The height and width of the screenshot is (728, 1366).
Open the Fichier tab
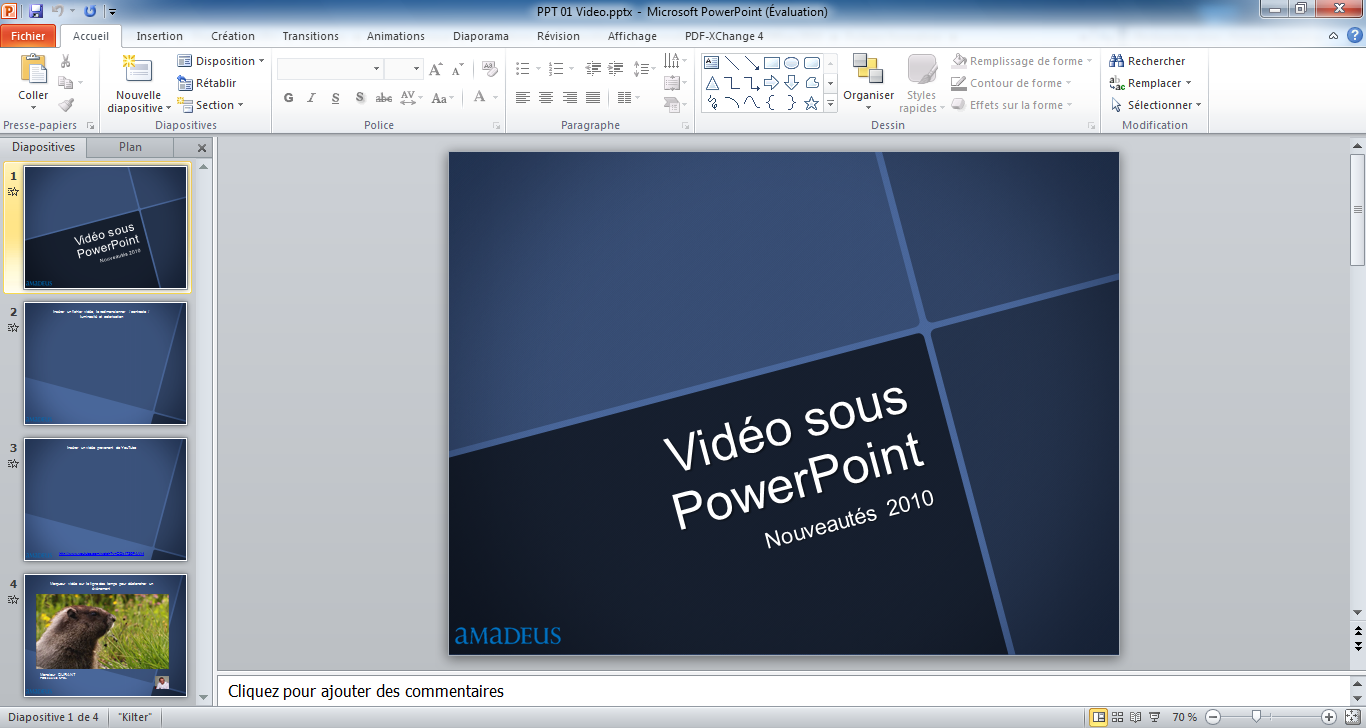[x=28, y=36]
